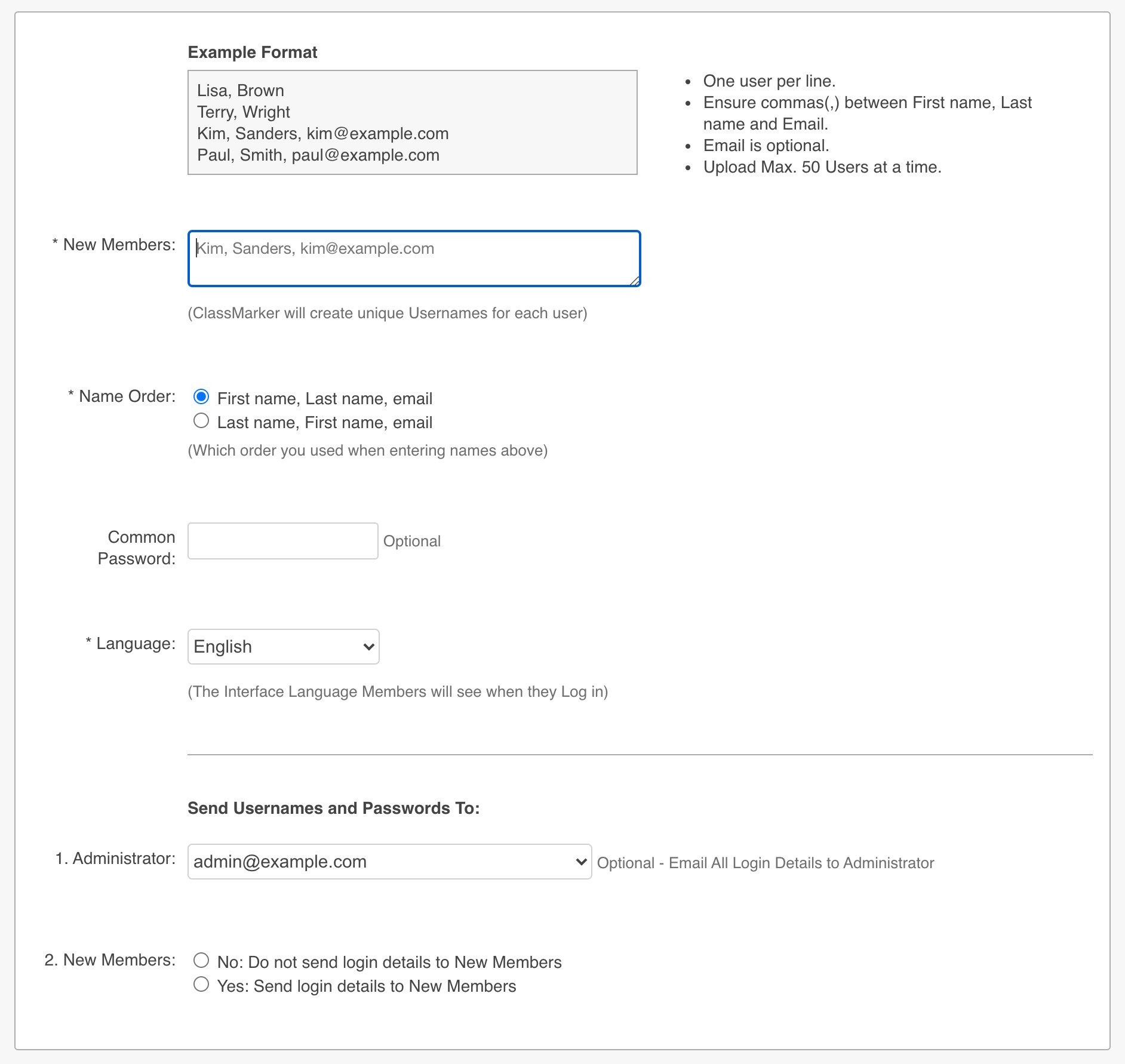This screenshot has height=1064, width=1125.
Task: Grab the resize handle of New Members textarea
Action: [x=635, y=281]
